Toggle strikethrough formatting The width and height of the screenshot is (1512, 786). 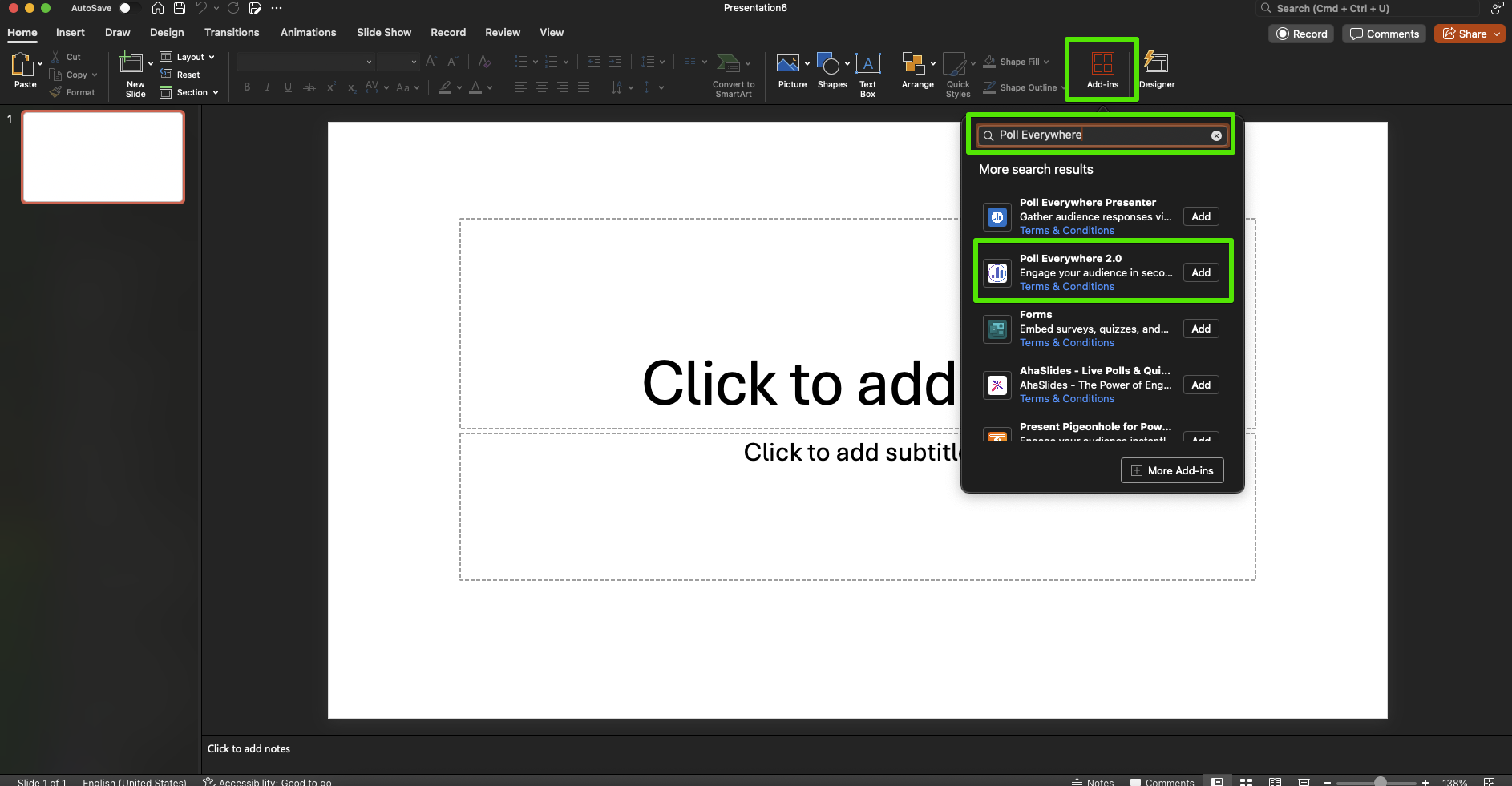coord(309,87)
